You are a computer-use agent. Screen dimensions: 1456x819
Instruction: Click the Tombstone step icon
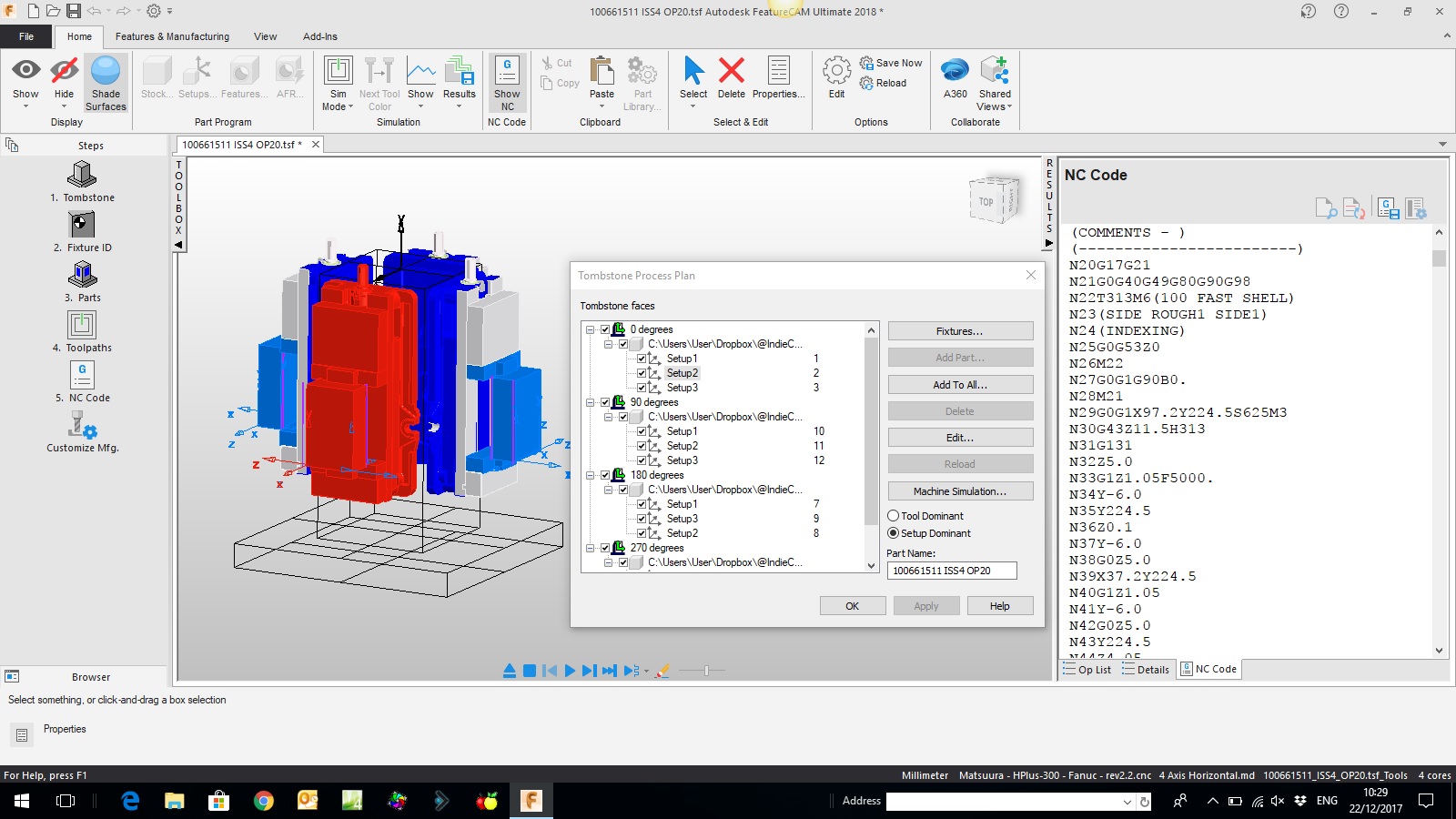[82, 175]
